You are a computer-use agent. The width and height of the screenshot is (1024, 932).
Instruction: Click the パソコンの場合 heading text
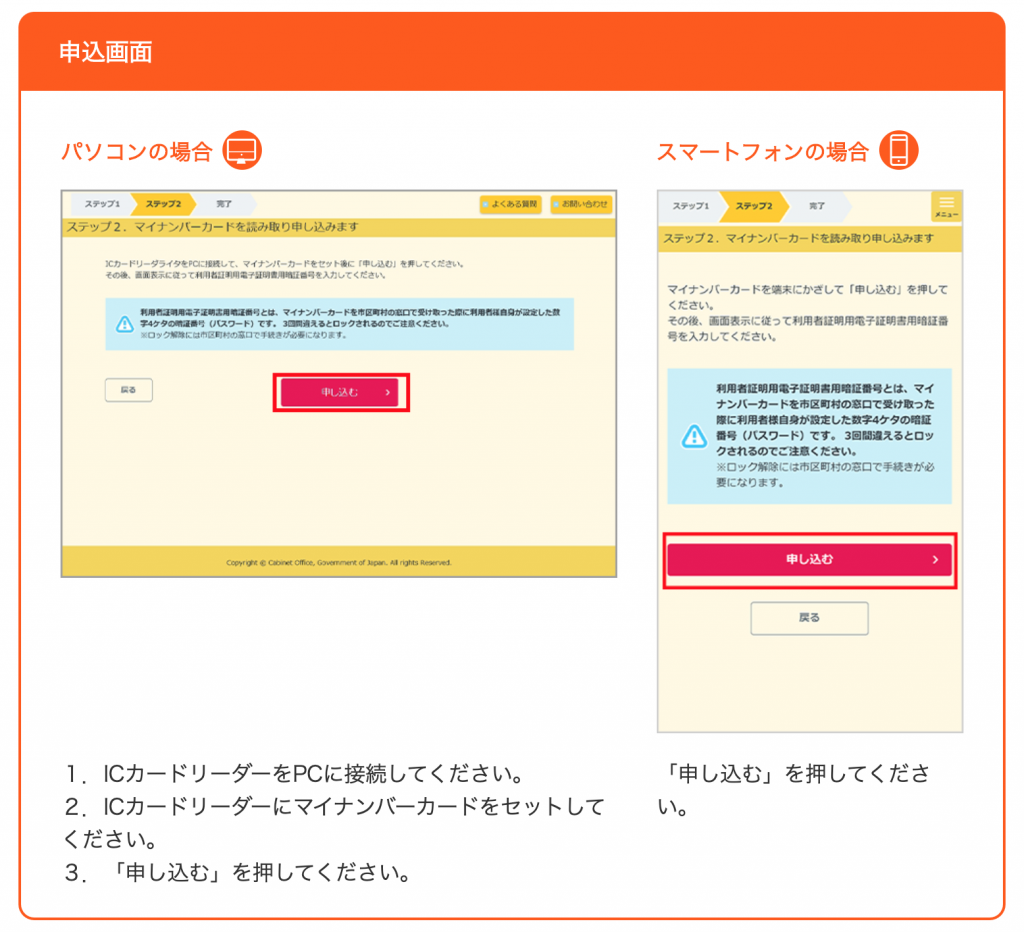coord(137,152)
